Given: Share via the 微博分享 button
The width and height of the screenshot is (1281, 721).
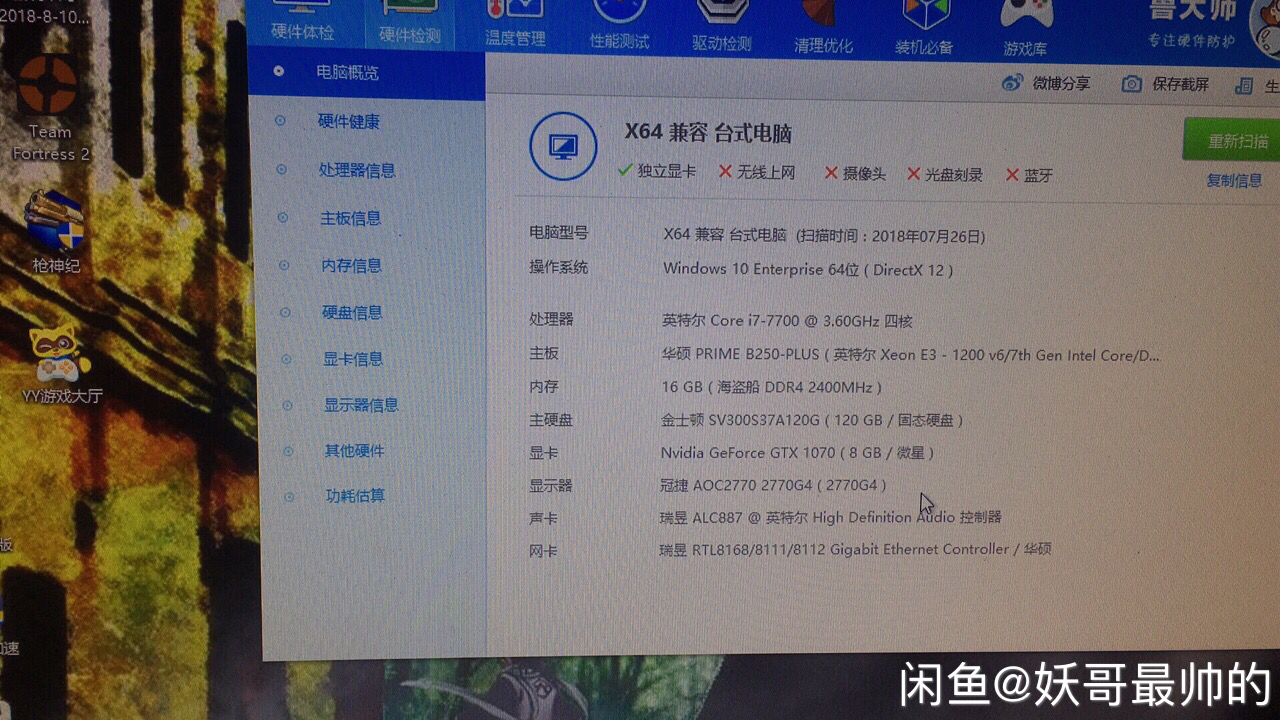Looking at the screenshot, I should pos(1046,84).
